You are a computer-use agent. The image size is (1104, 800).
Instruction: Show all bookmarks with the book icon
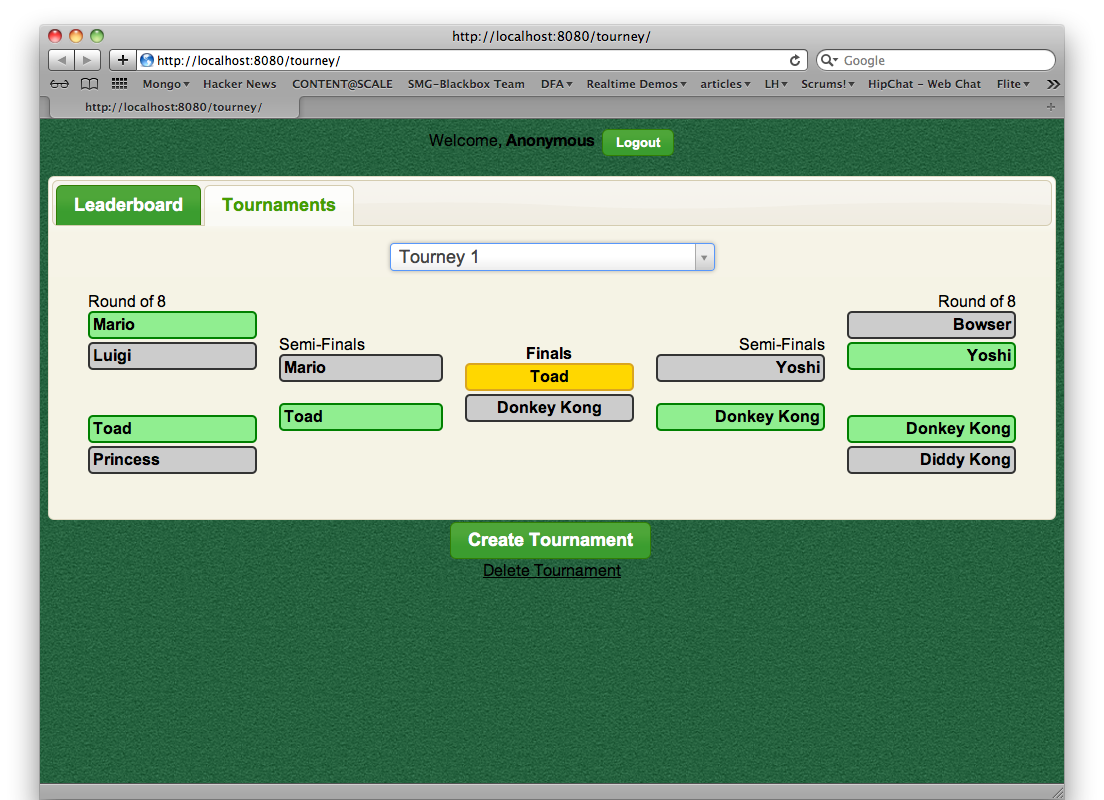coord(90,84)
